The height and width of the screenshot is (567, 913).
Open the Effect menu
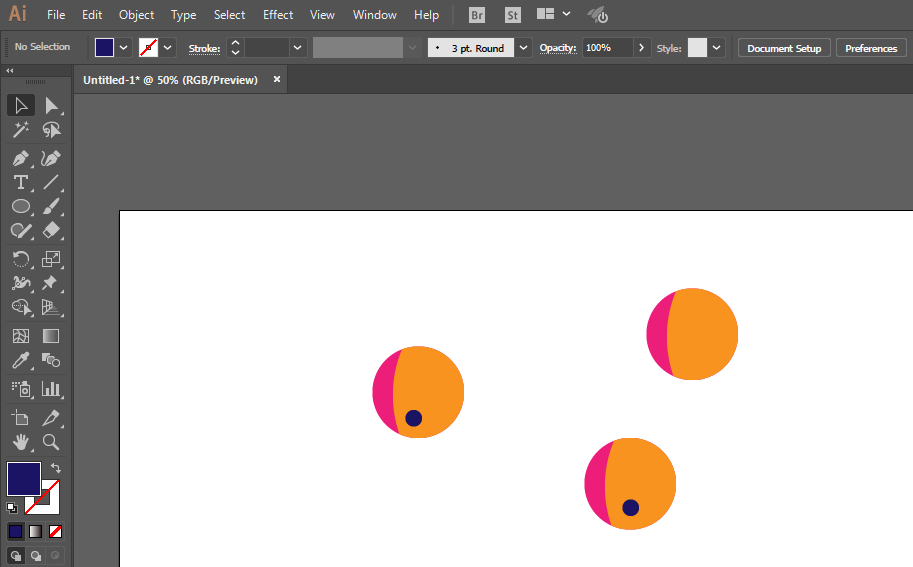pos(278,15)
